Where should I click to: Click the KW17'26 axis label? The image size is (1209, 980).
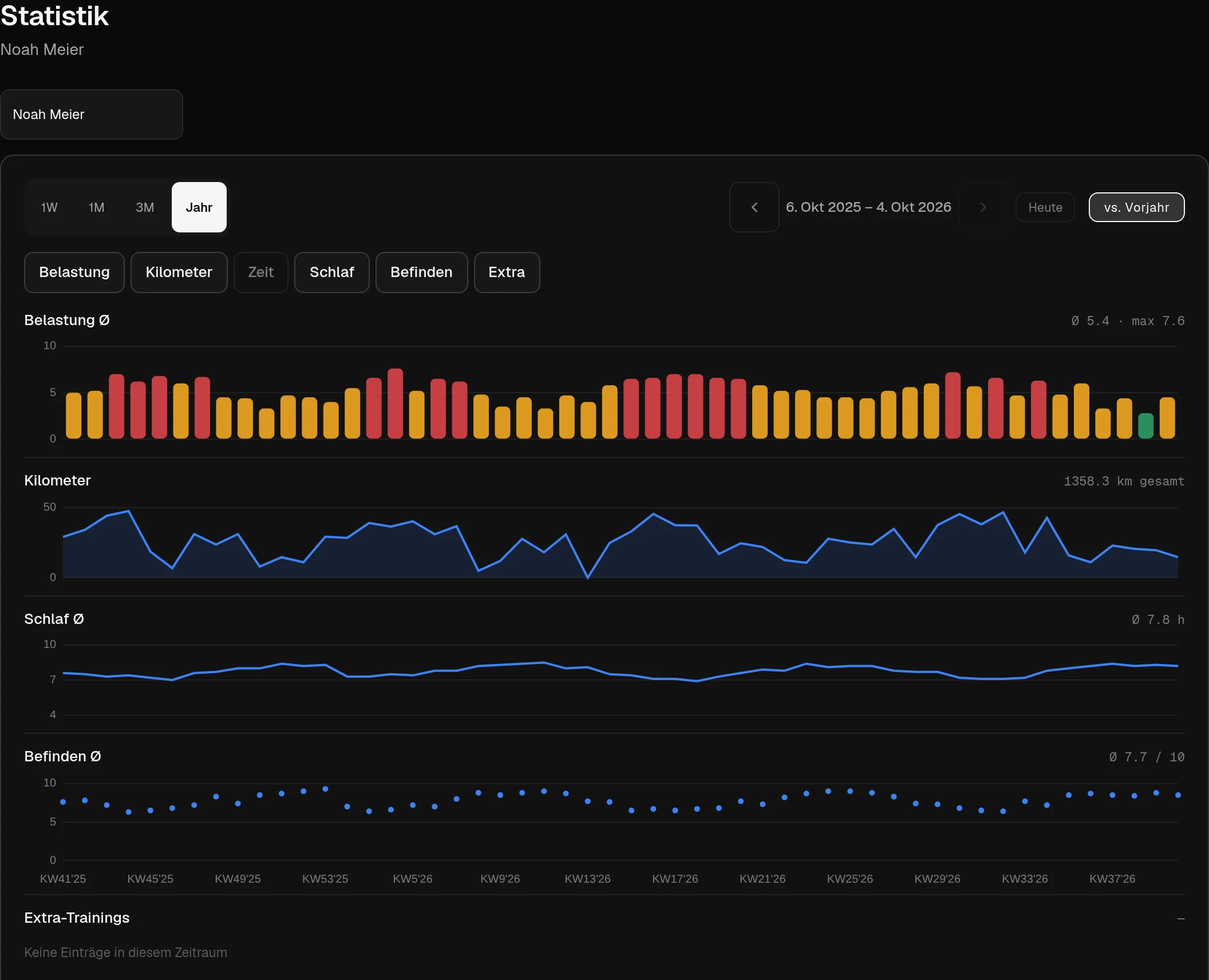(x=675, y=879)
